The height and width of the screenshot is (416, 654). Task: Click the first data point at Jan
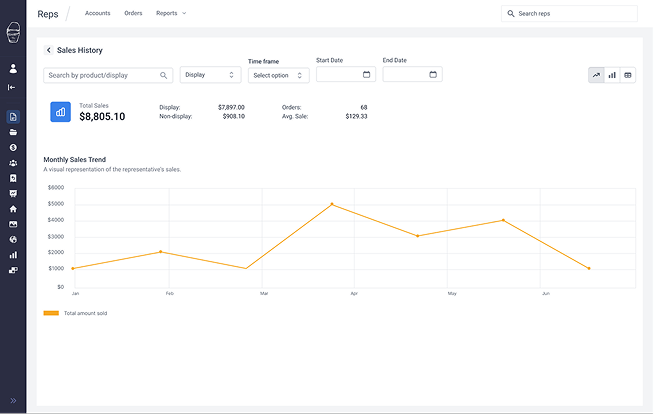click(x=73, y=268)
